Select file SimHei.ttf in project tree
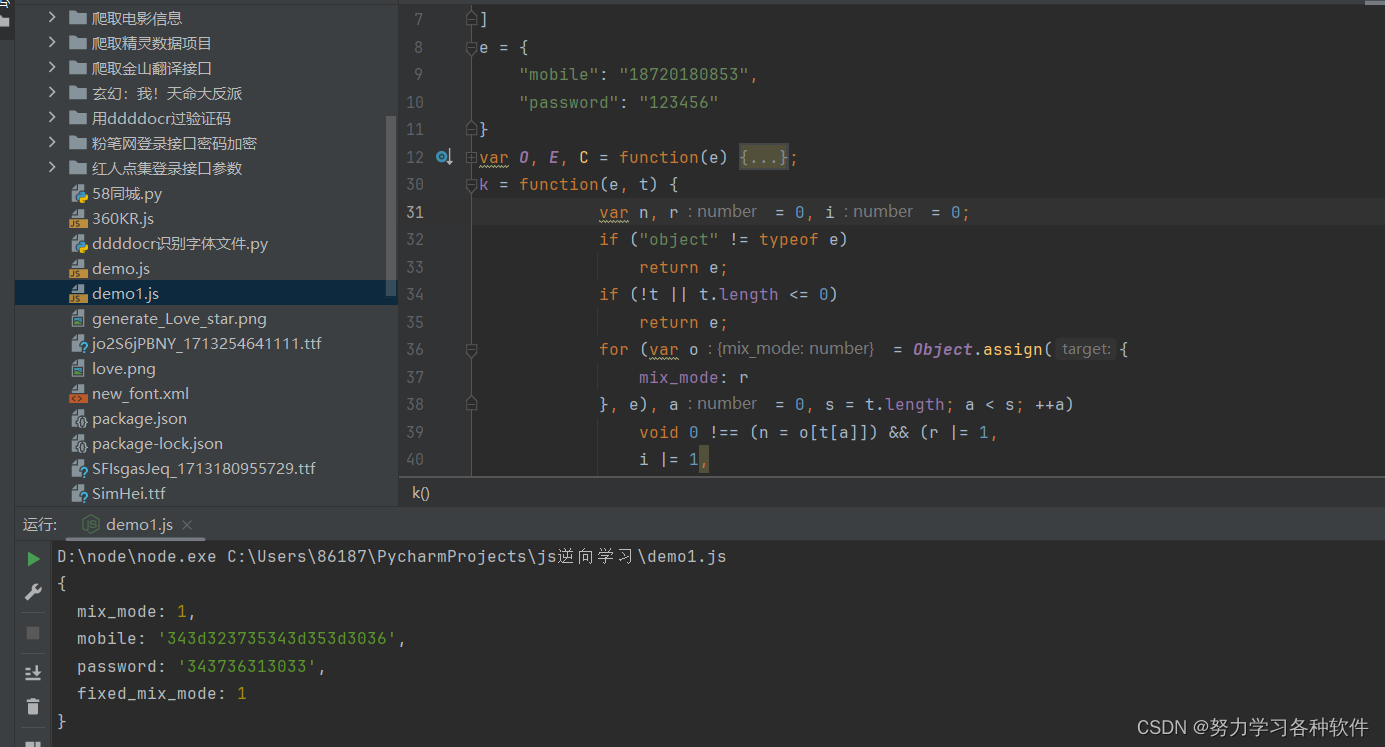 (129, 493)
